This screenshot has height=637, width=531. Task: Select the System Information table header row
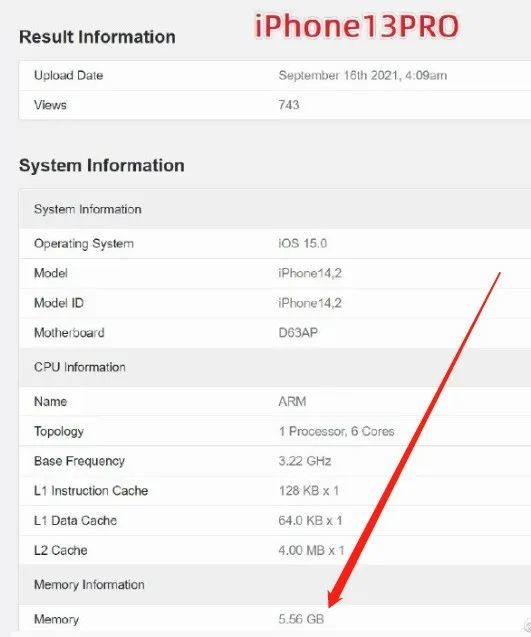275,209
